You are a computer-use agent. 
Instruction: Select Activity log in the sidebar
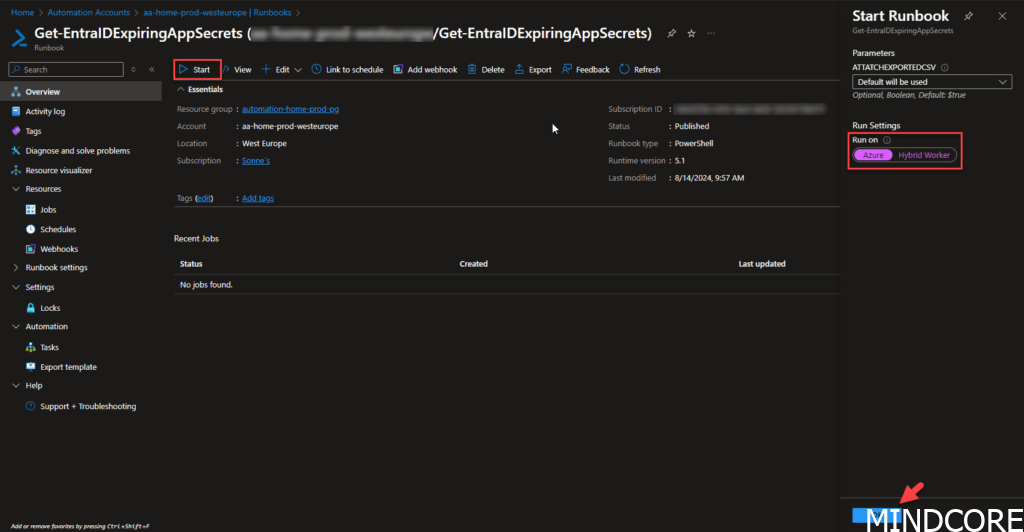coord(45,112)
